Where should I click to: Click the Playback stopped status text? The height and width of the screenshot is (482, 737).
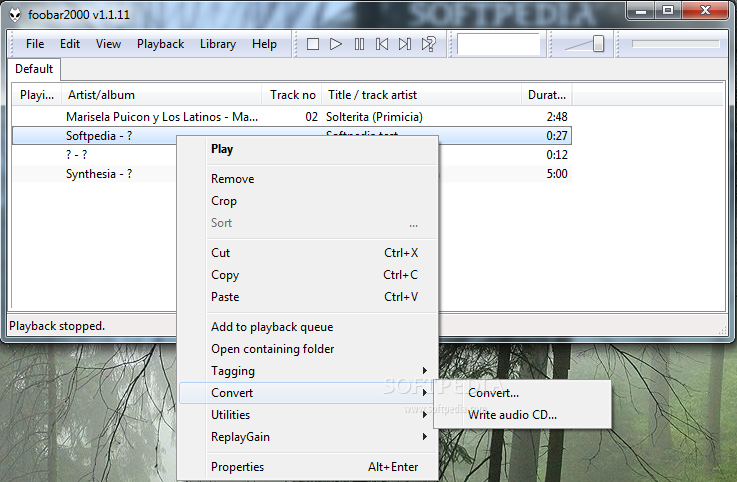[x=57, y=326]
